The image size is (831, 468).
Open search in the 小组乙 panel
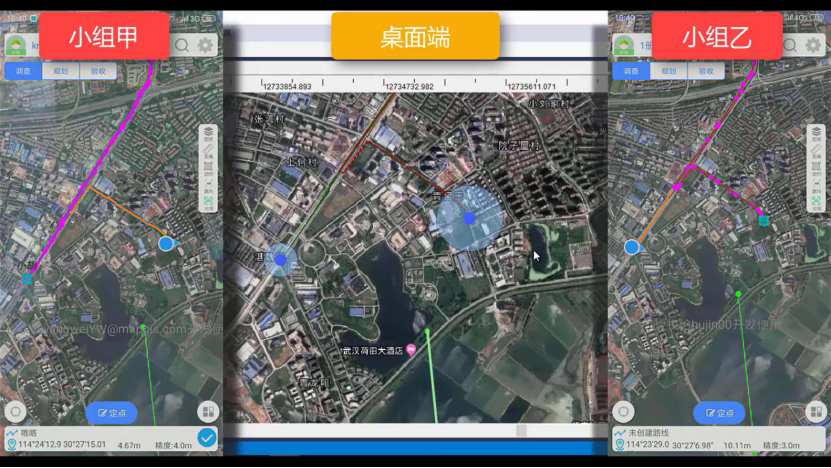(x=790, y=46)
